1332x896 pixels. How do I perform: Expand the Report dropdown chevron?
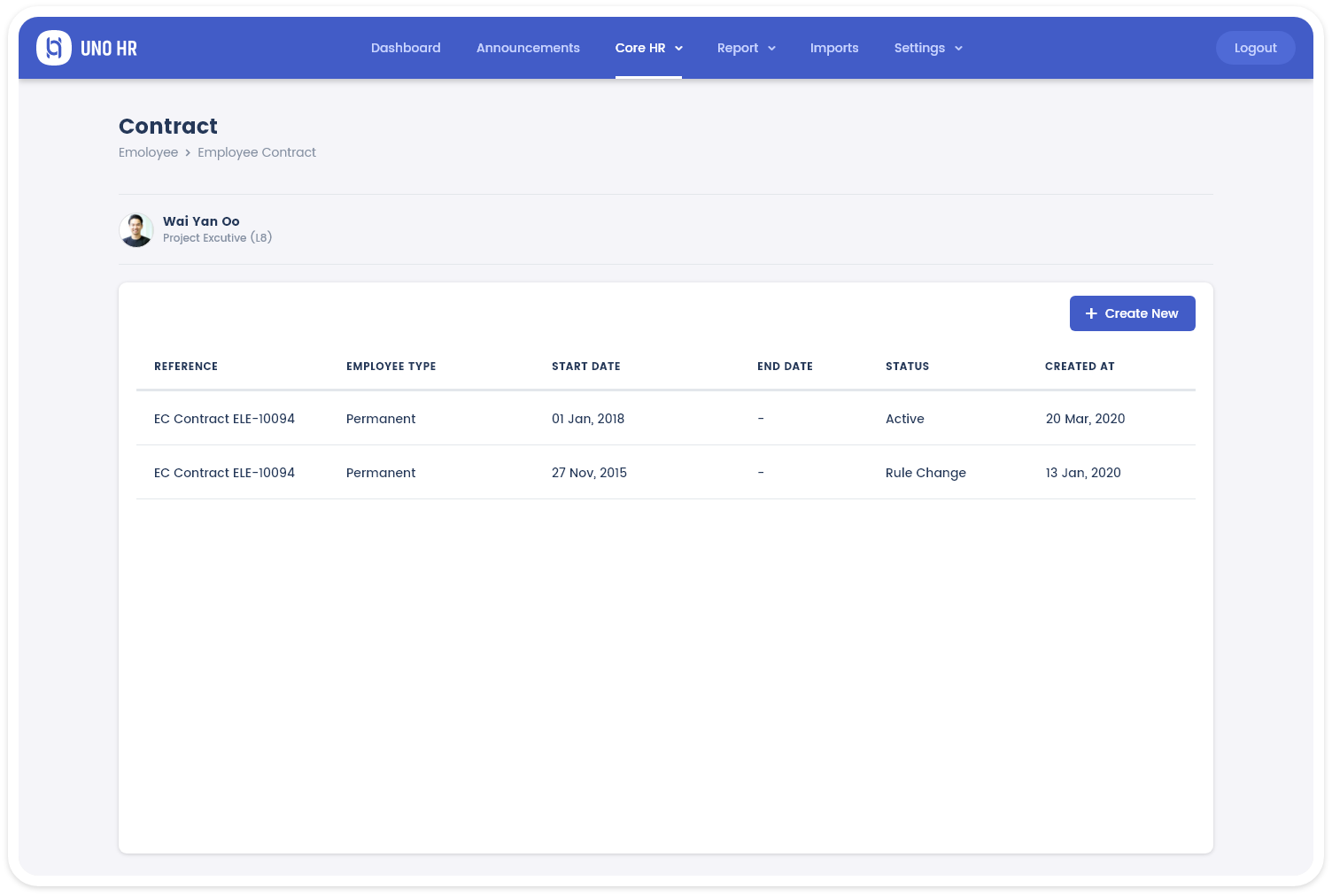[x=771, y=49]
